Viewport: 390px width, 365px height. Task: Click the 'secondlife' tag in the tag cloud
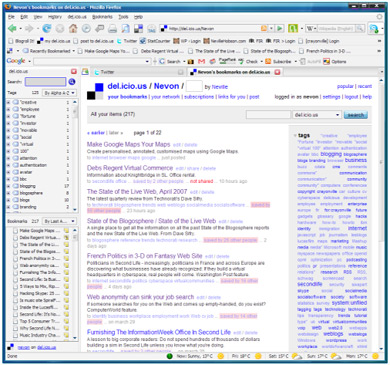310,284
